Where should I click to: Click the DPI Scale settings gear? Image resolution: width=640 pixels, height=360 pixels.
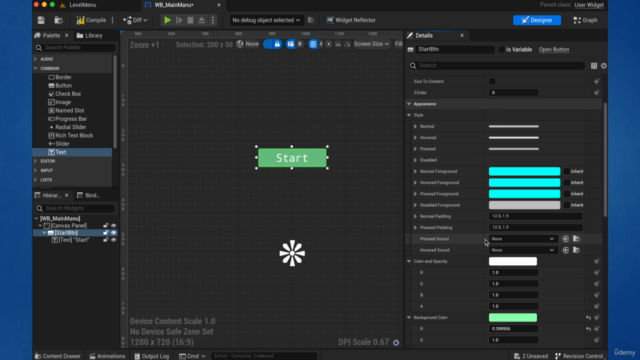[x=396, y=342]
